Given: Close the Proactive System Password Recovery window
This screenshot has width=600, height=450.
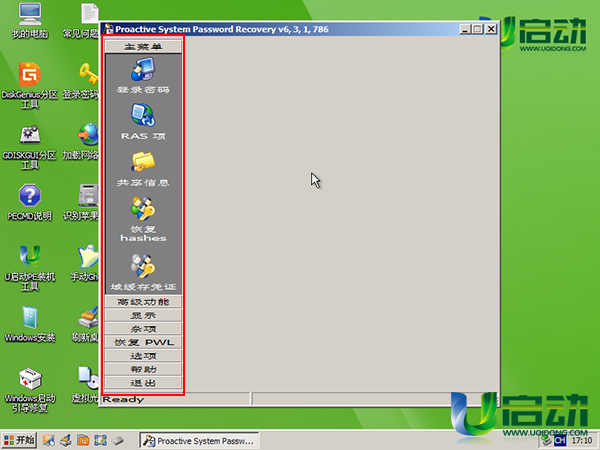Looking at the screenshot, I should [x=491, y=29].
